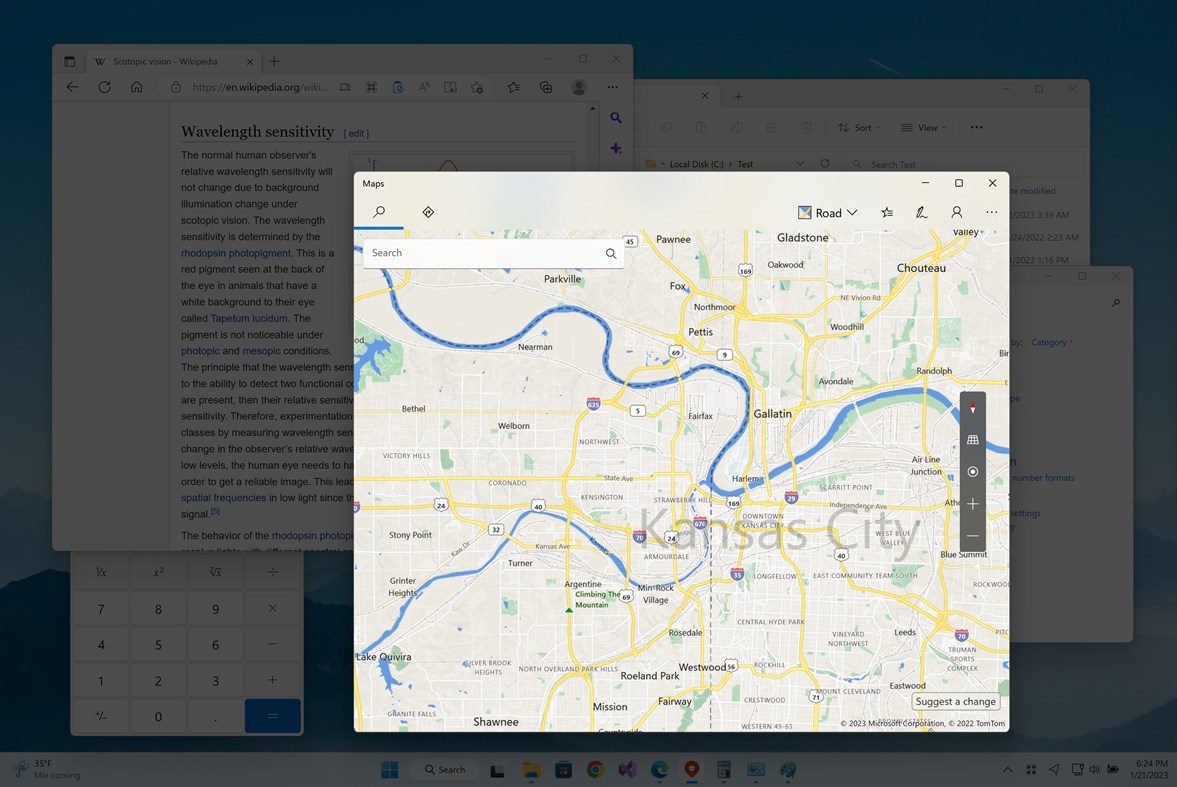Open the Search tab in Maps
This screenshot has height=787, width=1177.
(379, 213)
